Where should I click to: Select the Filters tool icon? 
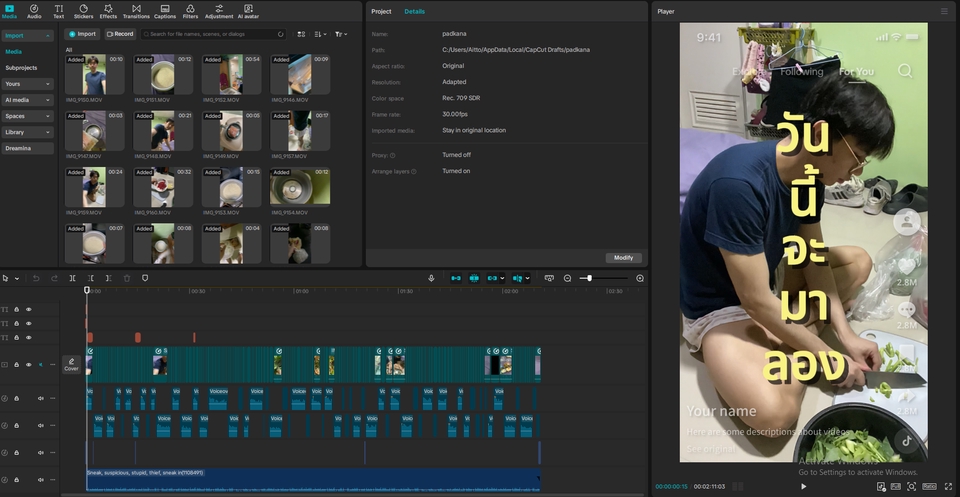pos(190,11)
